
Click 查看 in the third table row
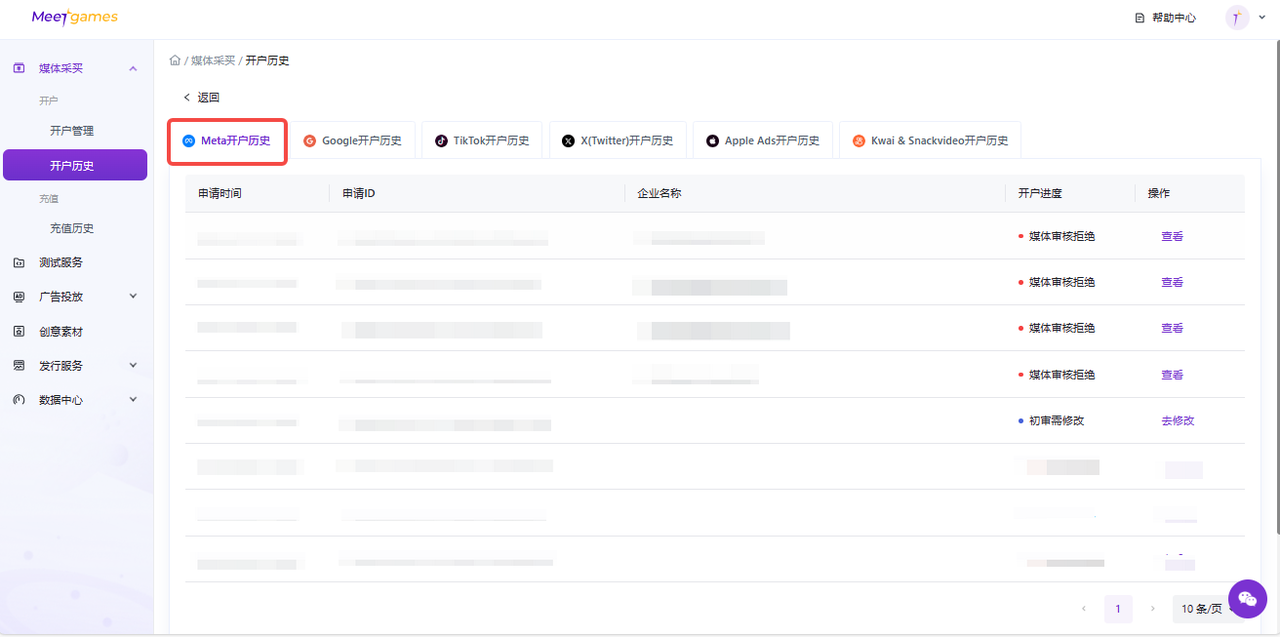tap(1172, 329)
